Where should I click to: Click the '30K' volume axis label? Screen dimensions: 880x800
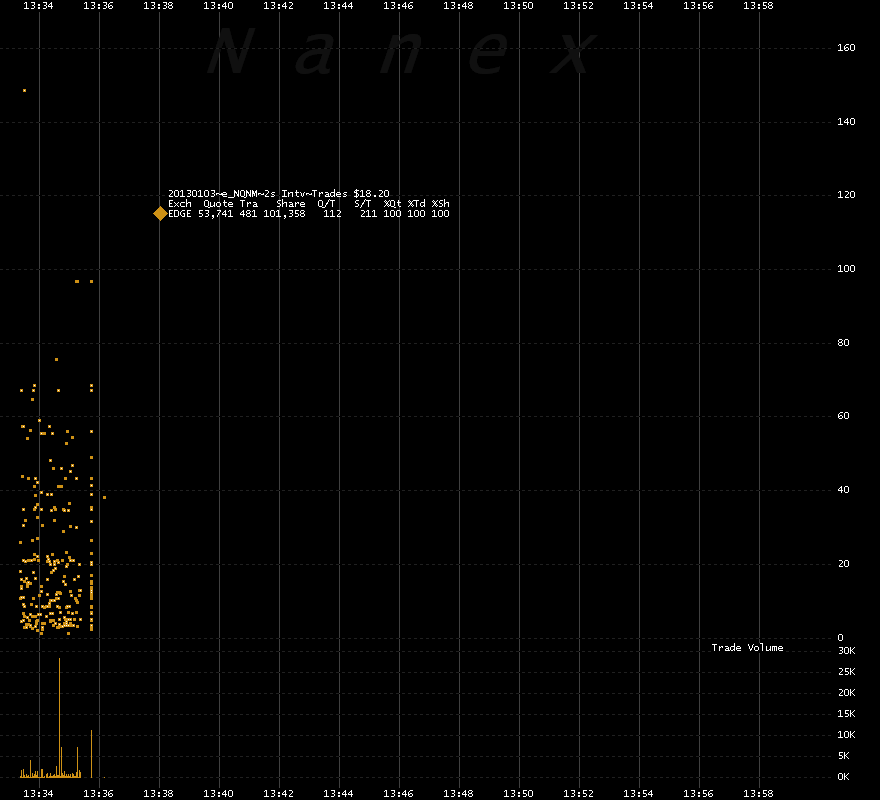(x=846, y=651)
